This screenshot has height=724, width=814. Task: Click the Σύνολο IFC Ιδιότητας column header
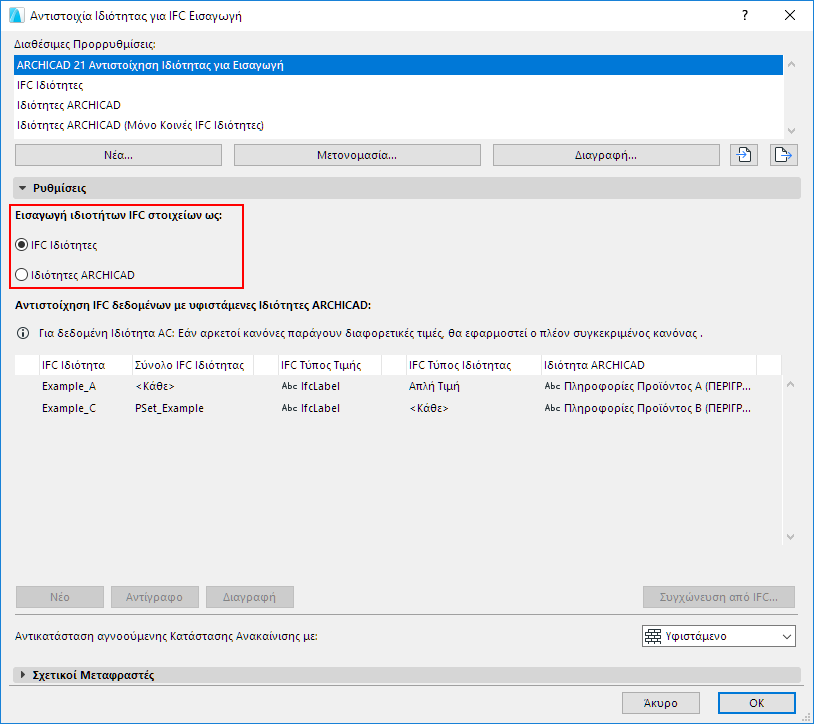tap(193, 365)
